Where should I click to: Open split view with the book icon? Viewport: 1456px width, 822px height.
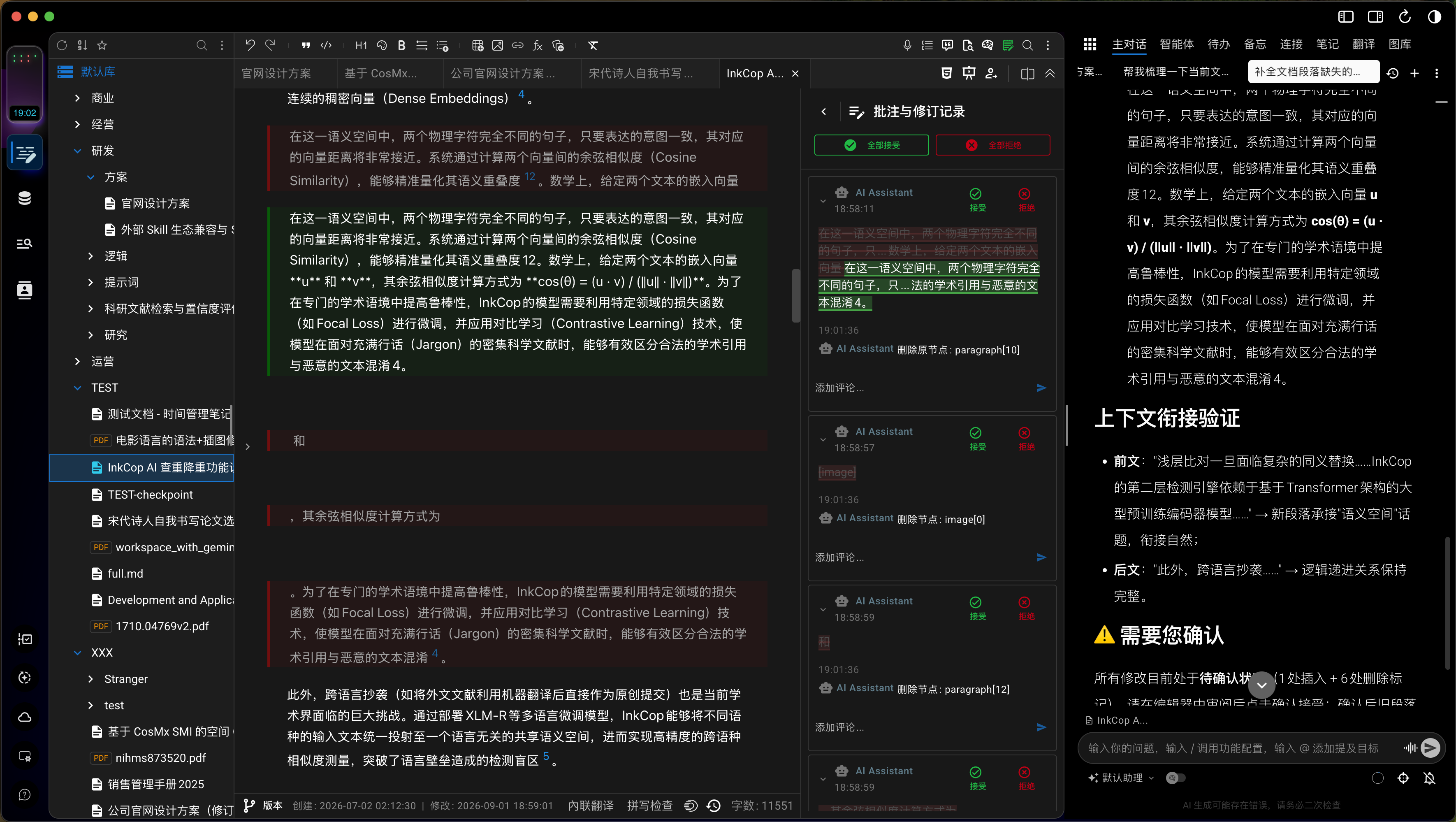pyautogui.click(x=1027, y=74)
